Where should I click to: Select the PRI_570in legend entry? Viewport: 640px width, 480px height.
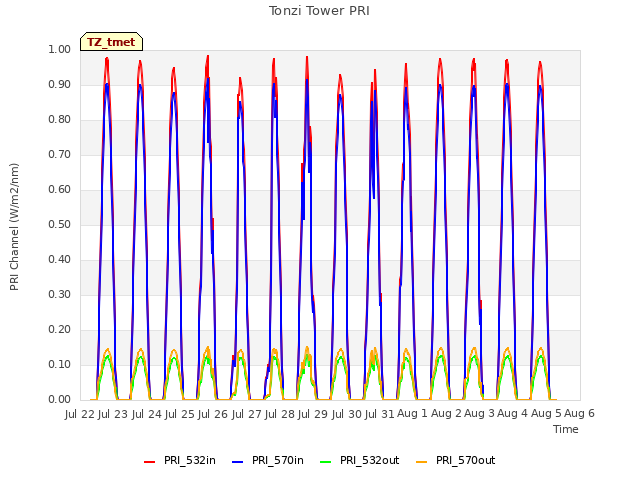268,460
